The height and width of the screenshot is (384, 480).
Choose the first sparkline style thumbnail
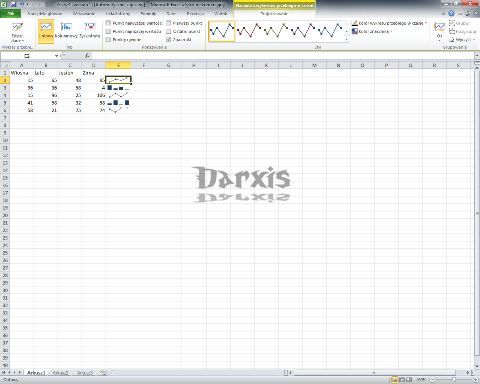coord(222,31)
